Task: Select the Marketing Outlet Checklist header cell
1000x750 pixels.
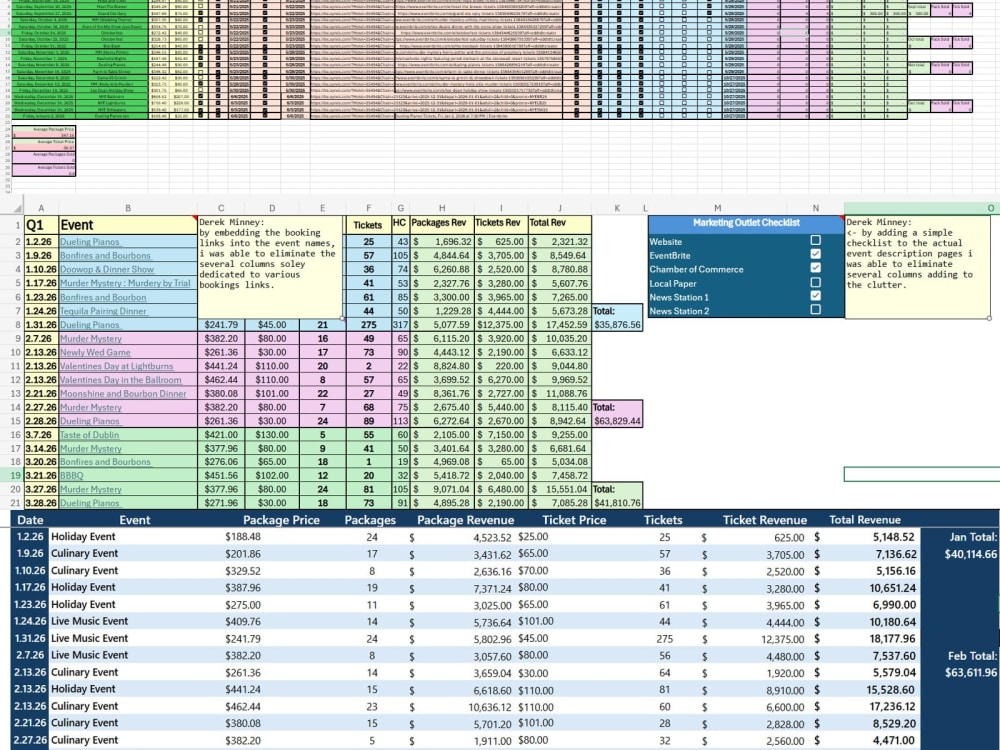Action: (746, 223)
